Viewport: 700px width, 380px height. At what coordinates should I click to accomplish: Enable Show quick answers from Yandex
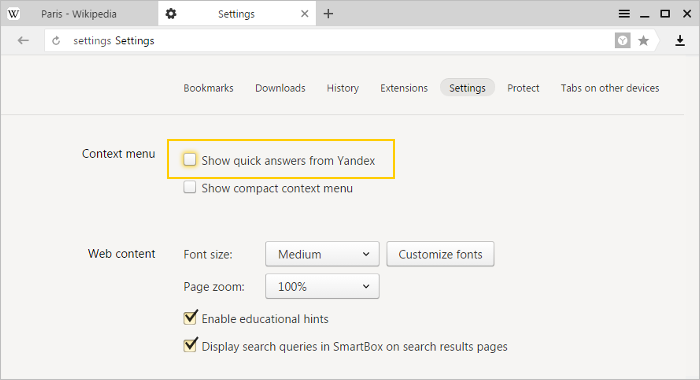tap(190, 159)
